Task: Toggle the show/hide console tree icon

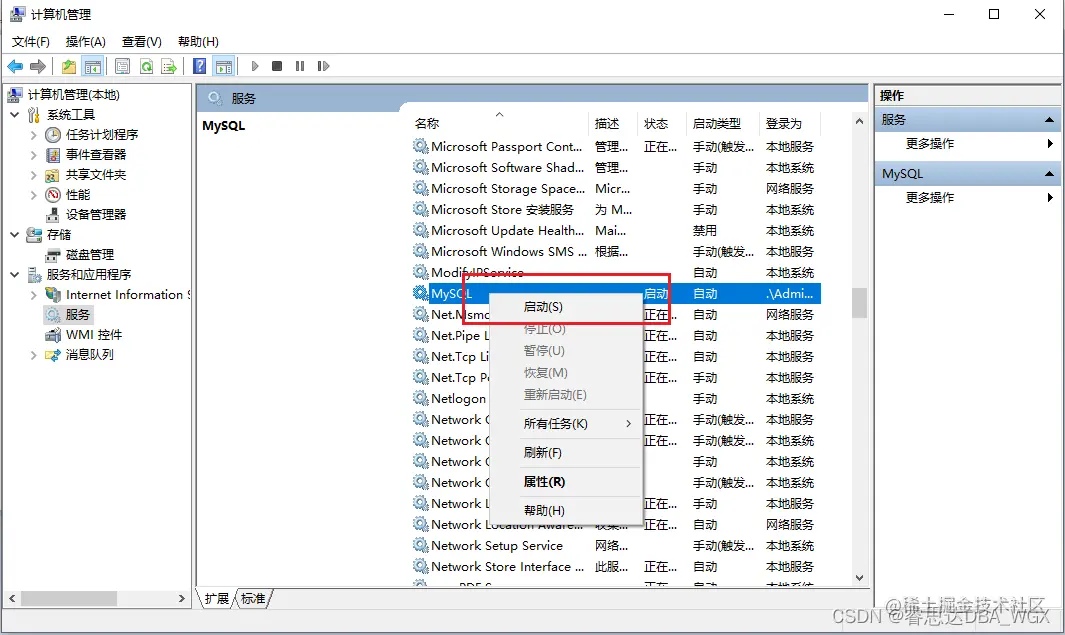Action: click(x=92, y=66)
